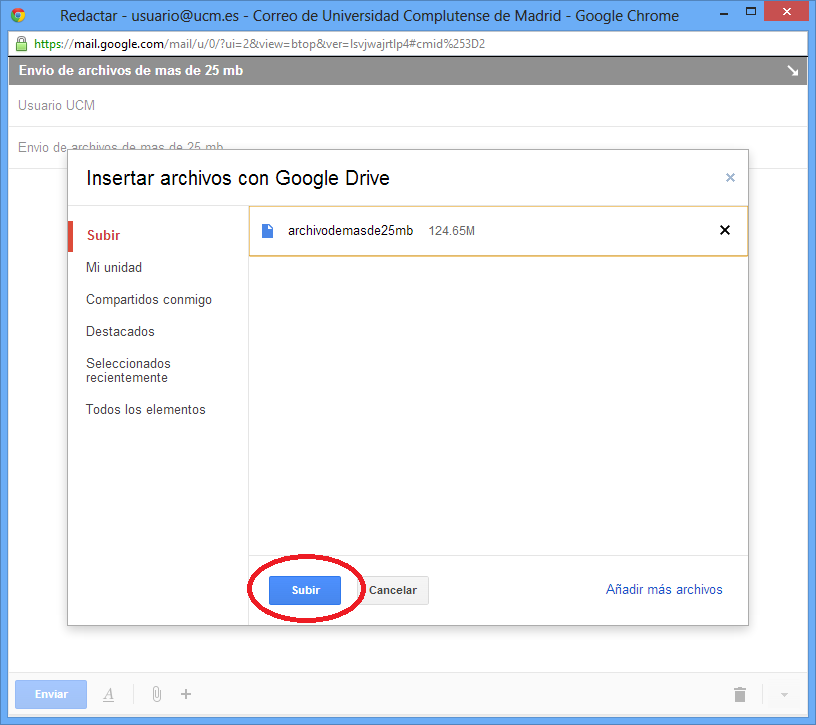Click the pop-in arrow icon in compose header

click(x=793, y=70)
